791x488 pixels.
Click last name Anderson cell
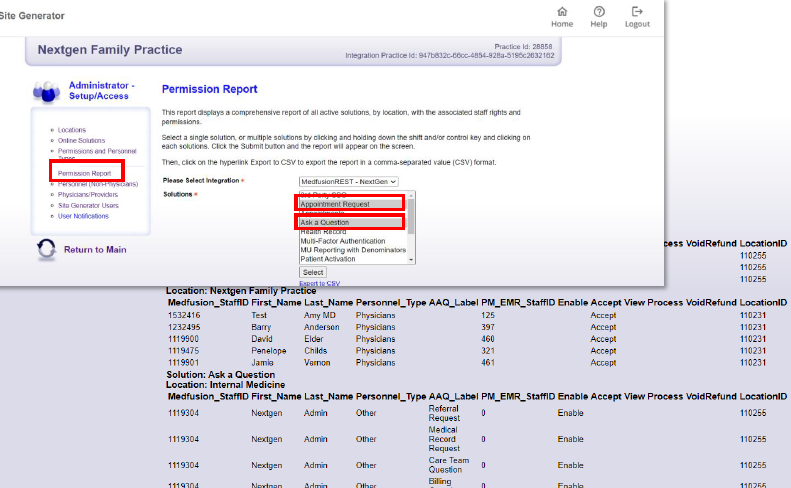[322, 328]
